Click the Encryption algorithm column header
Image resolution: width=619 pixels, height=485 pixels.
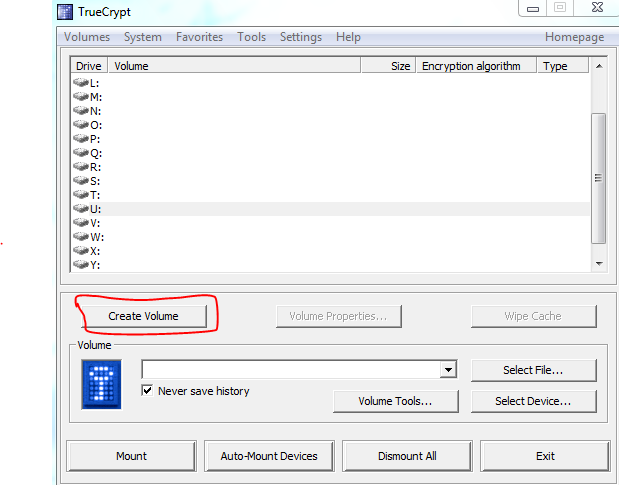tap(476, 66)
